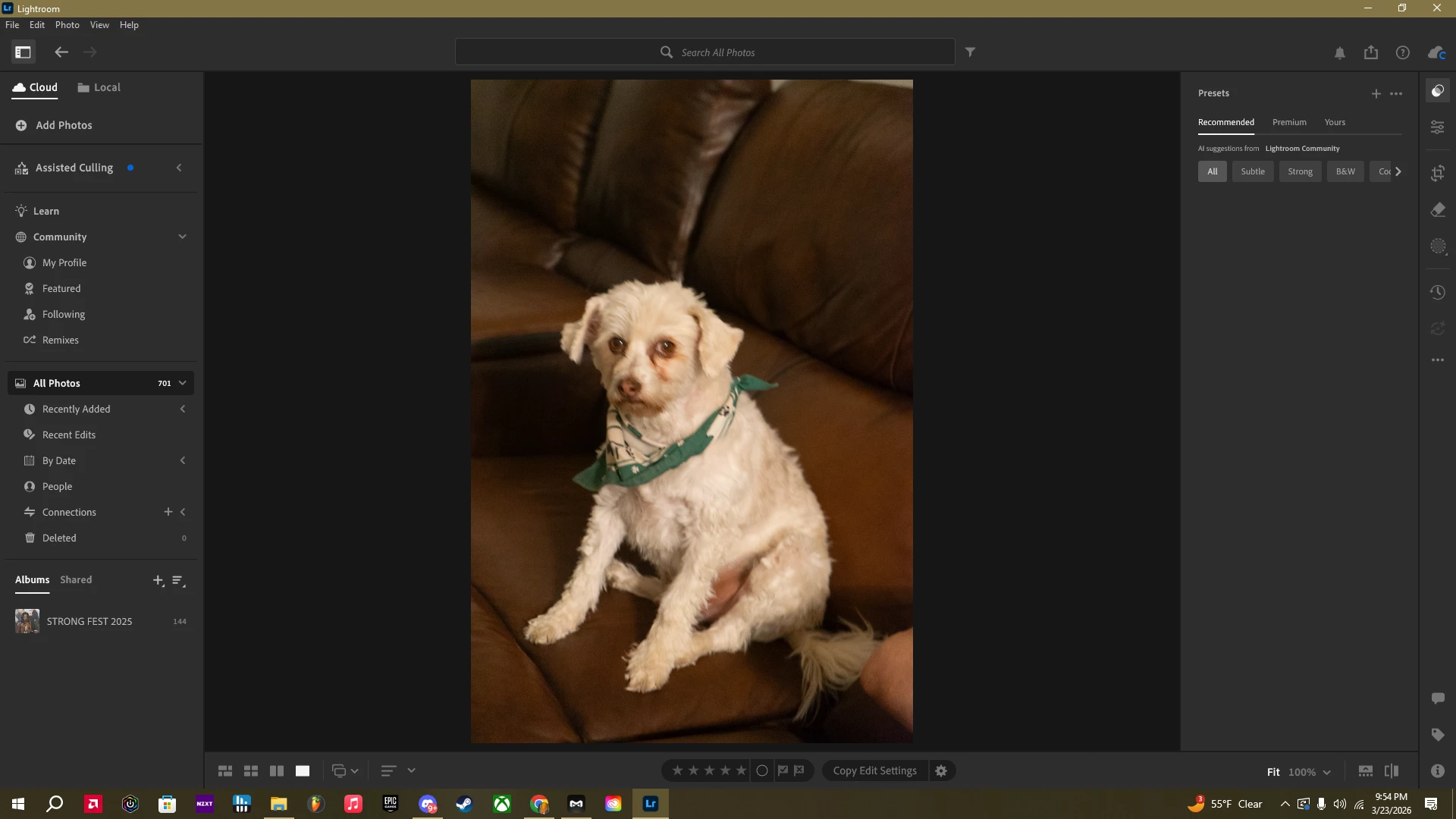Toggle the left panel visibility
Viewport: 1456px width, 819px height.
point(23,52)
